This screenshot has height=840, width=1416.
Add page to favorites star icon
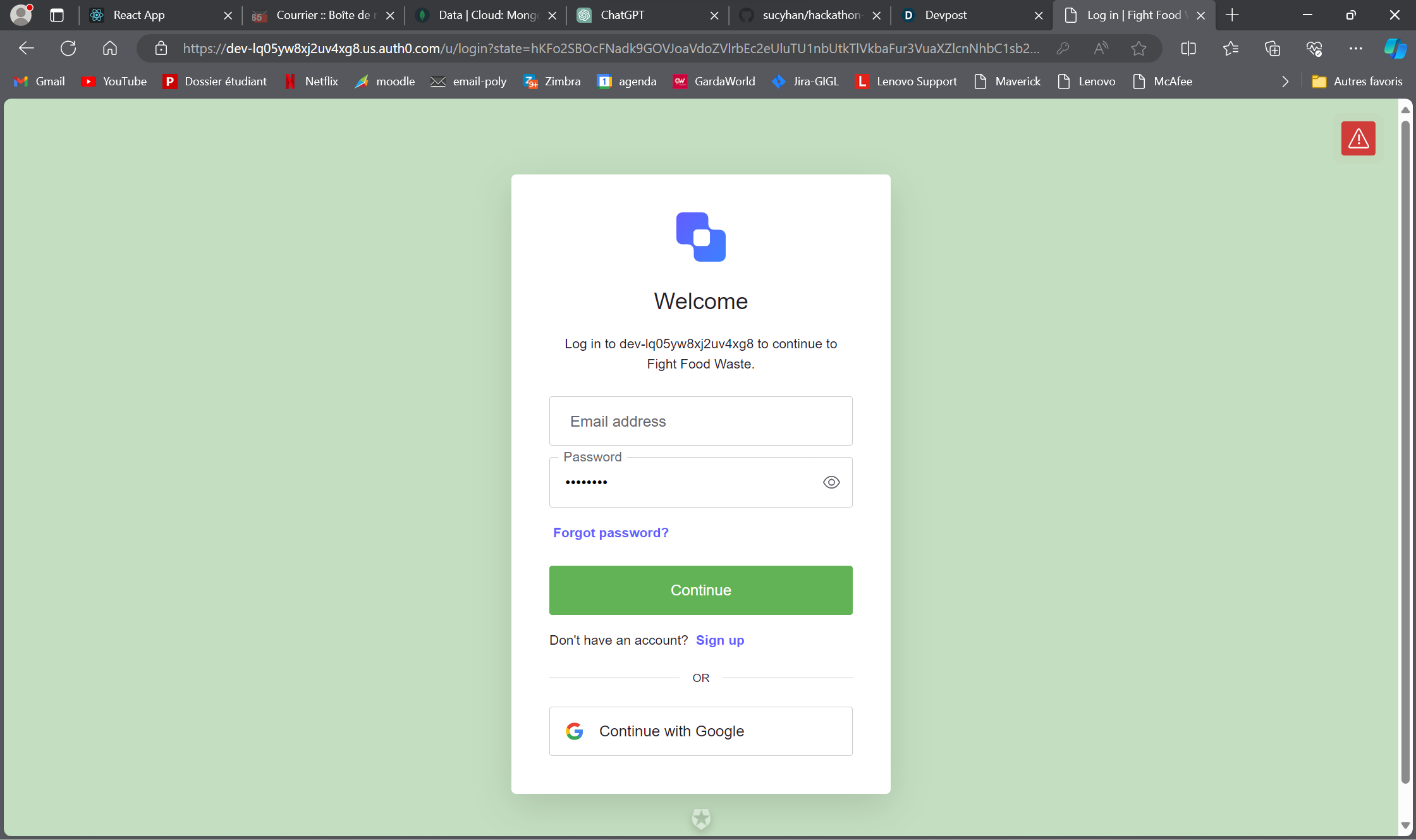pos(1138,49)
